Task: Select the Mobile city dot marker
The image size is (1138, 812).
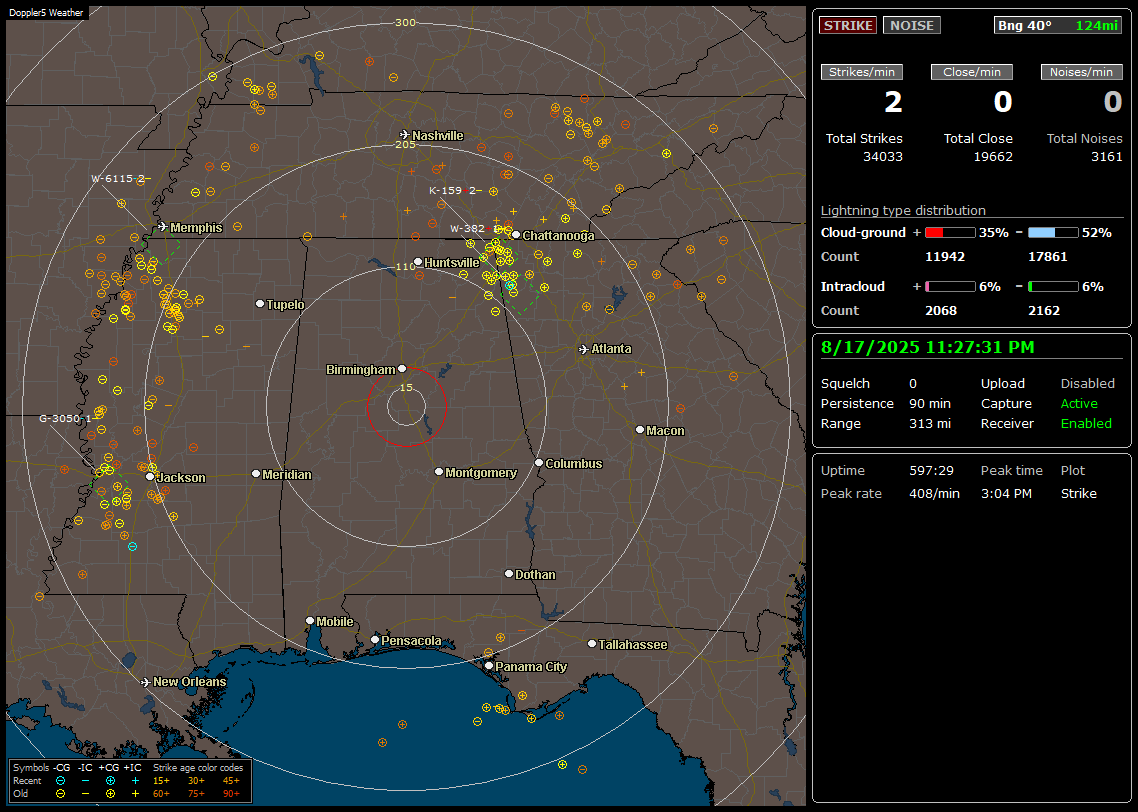Action: 310,620
